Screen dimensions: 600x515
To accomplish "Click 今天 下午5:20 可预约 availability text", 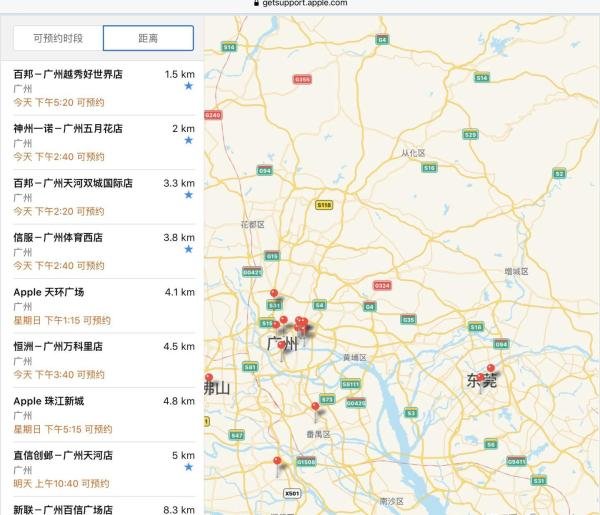I will [59, 103].
